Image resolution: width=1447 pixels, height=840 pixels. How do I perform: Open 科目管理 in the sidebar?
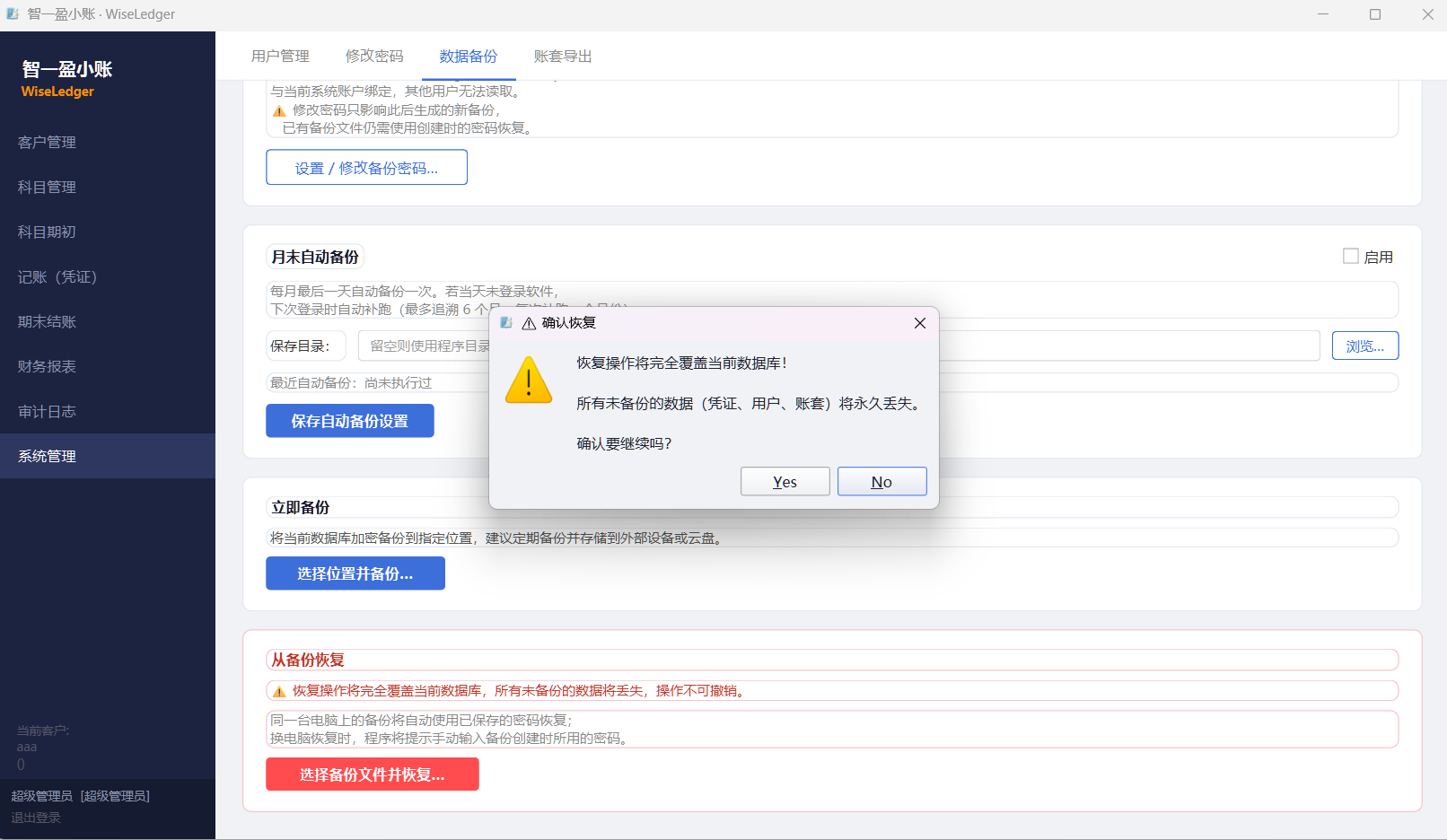(x=108, y=187)
